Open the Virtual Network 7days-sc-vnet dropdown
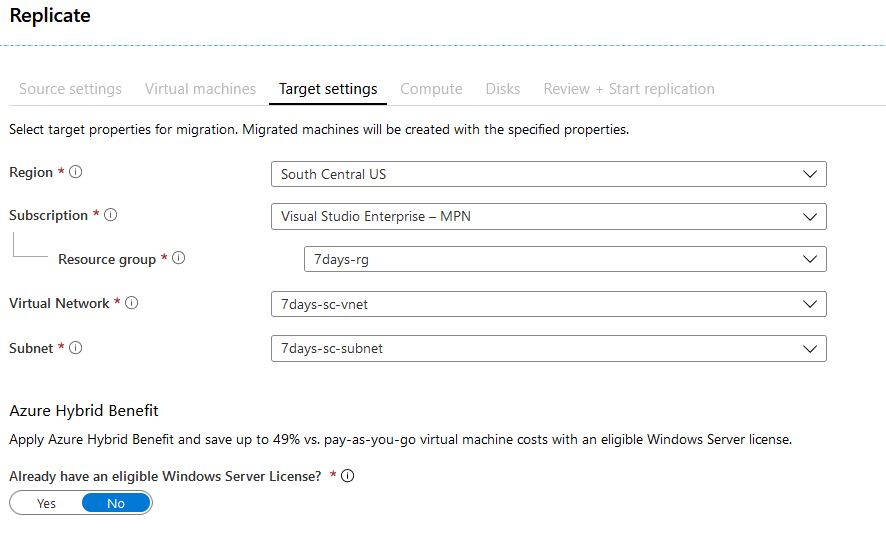Viewport: 886px width, 551px height. click(549, 304)
